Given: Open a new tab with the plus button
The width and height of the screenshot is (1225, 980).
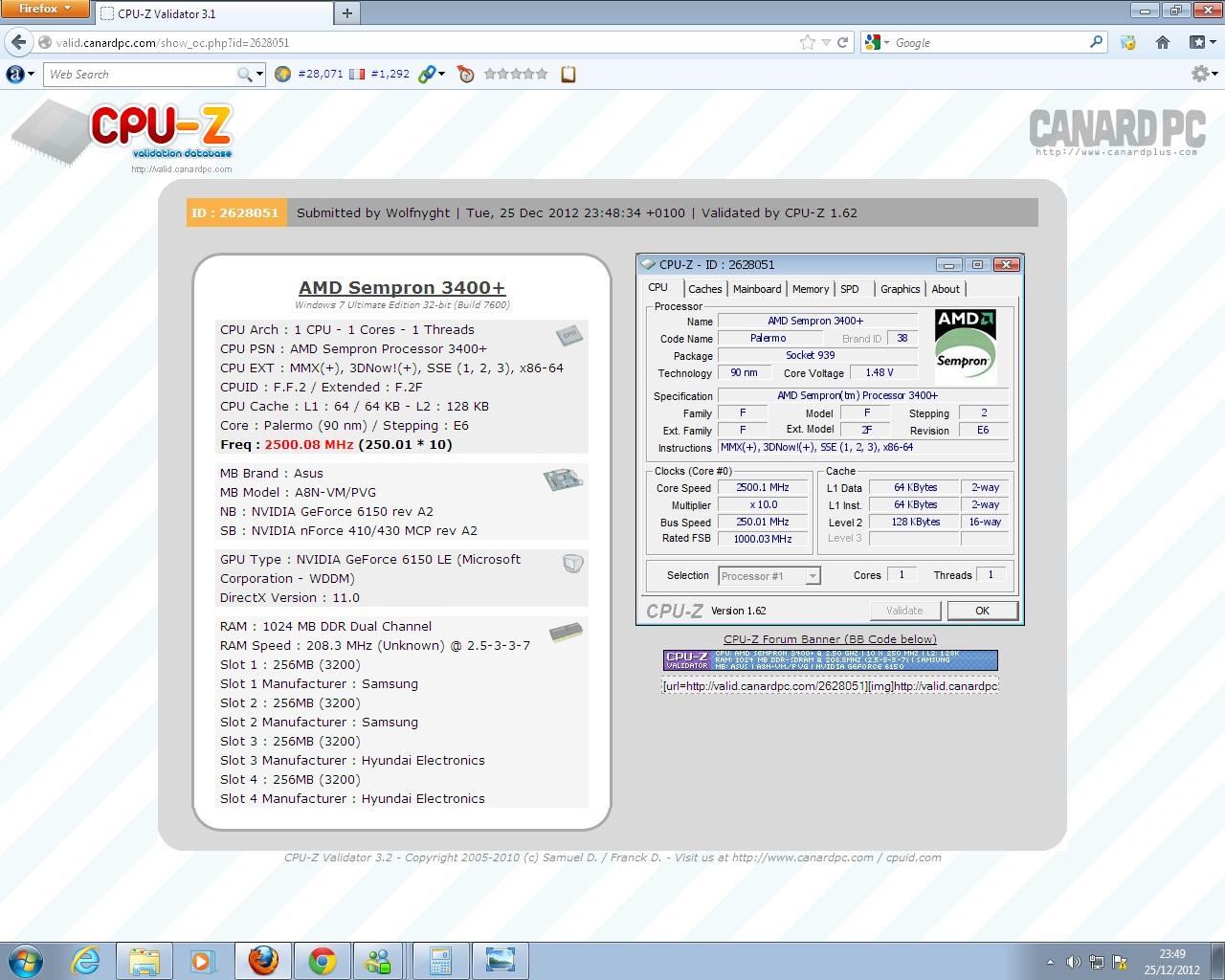Looking at the screenshot, I should pyautogui.click(x=346, y=13).
